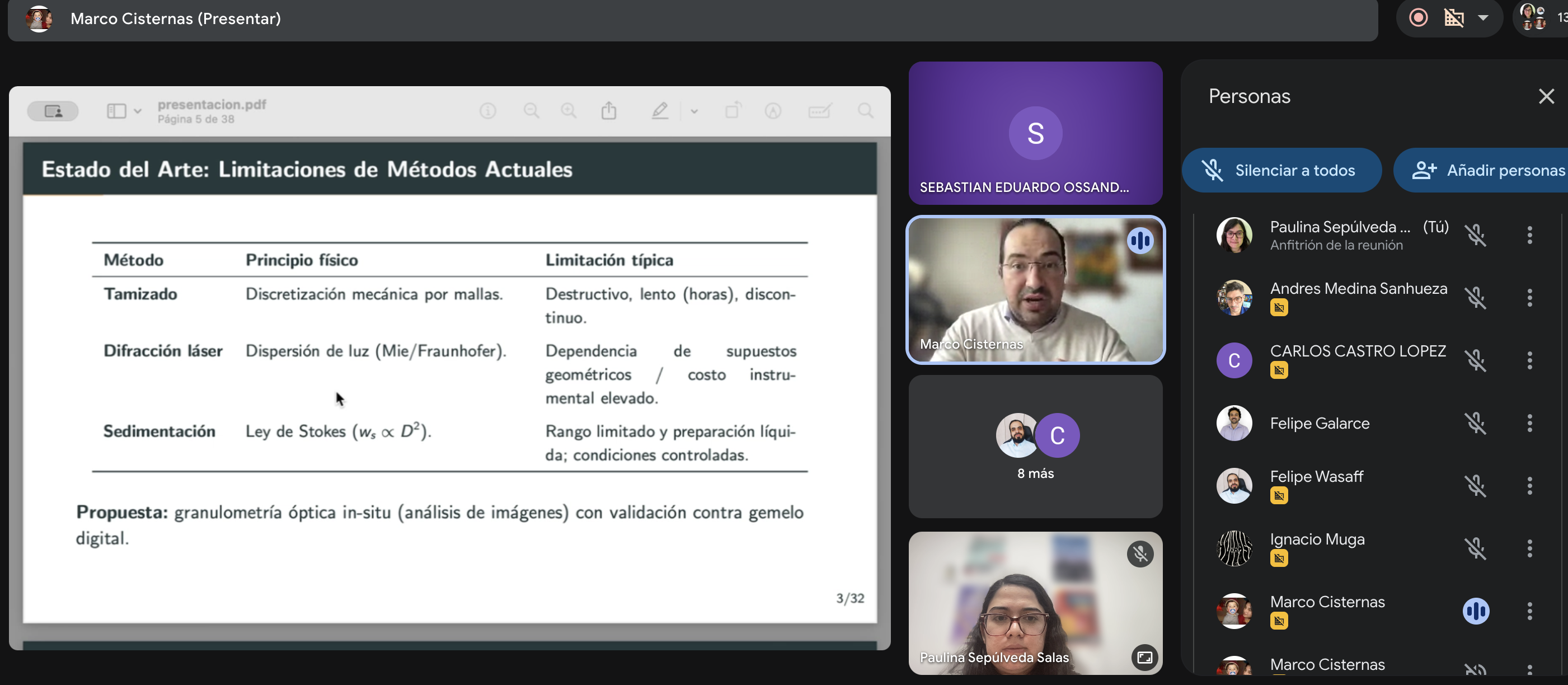Open more options for Felipe Wasaff

tap(1529, 486)
